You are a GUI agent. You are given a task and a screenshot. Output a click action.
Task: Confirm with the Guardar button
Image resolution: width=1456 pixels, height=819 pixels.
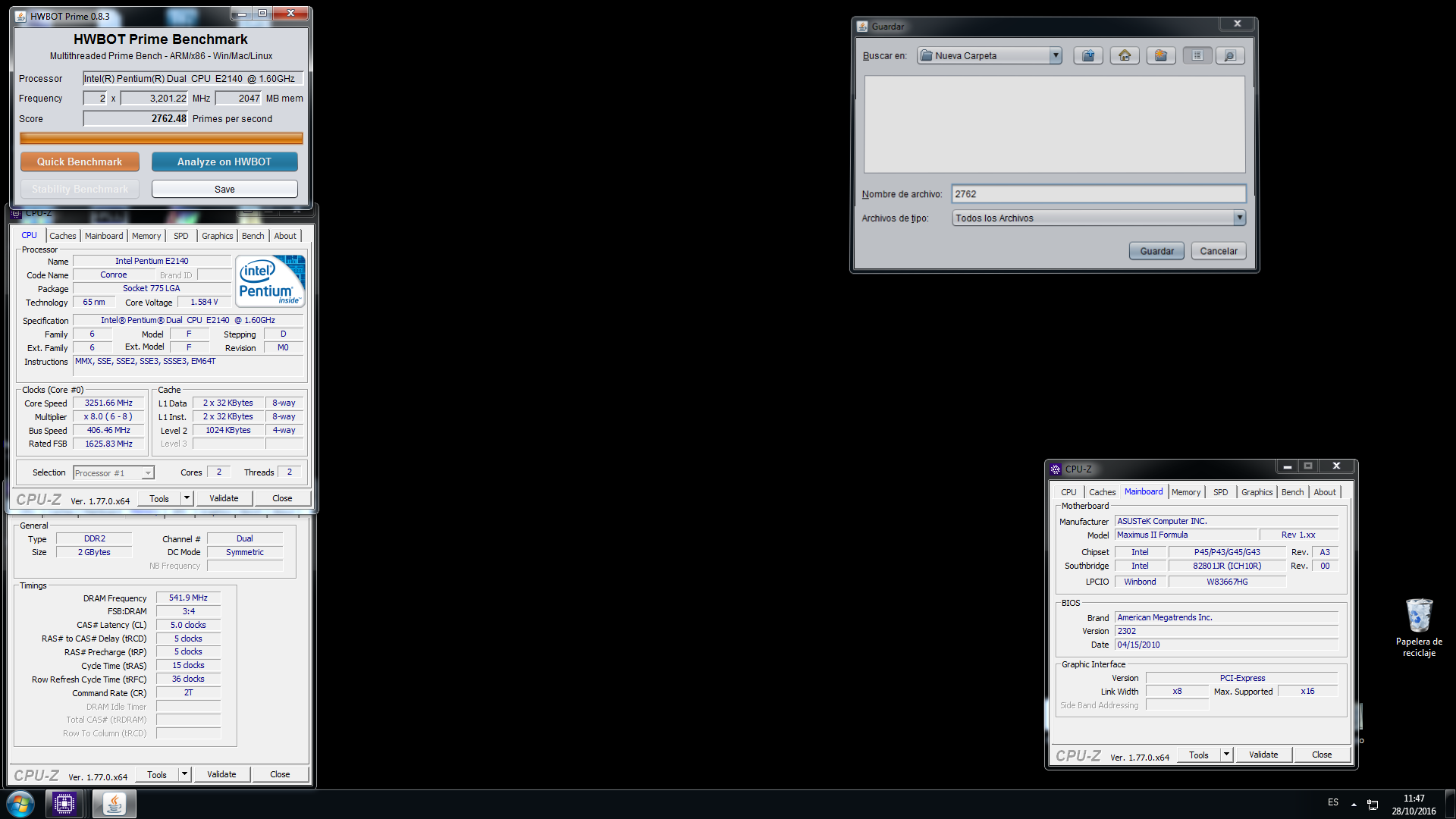pyautogui.click(x=1156, y=251)
